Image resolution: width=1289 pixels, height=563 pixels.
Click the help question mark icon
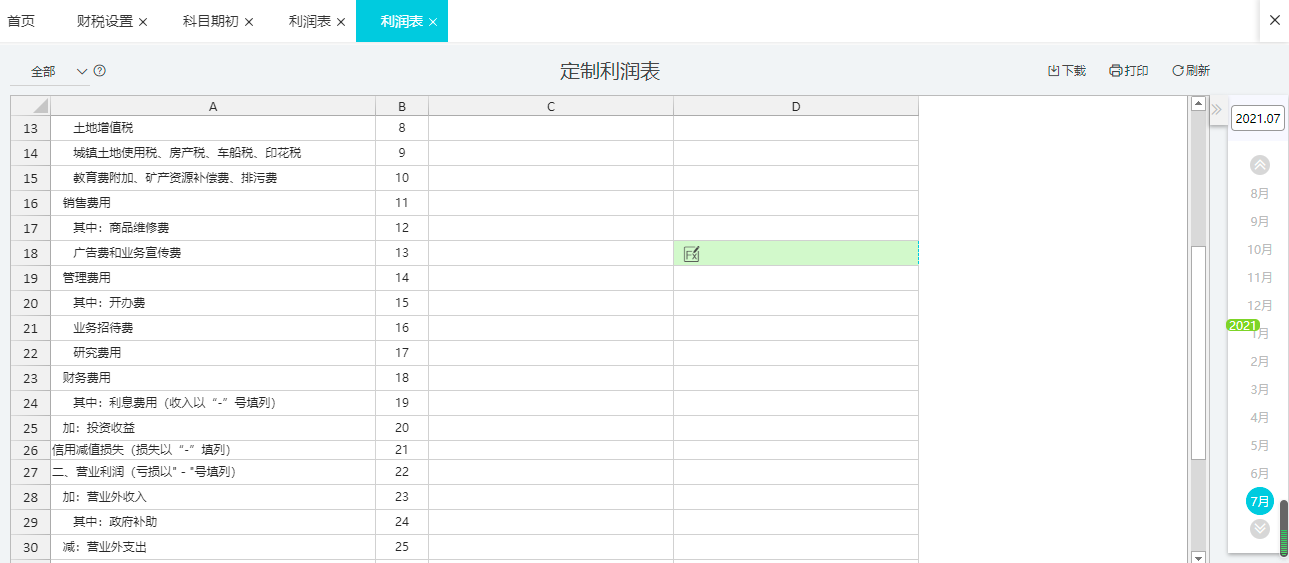coord(100,71)
